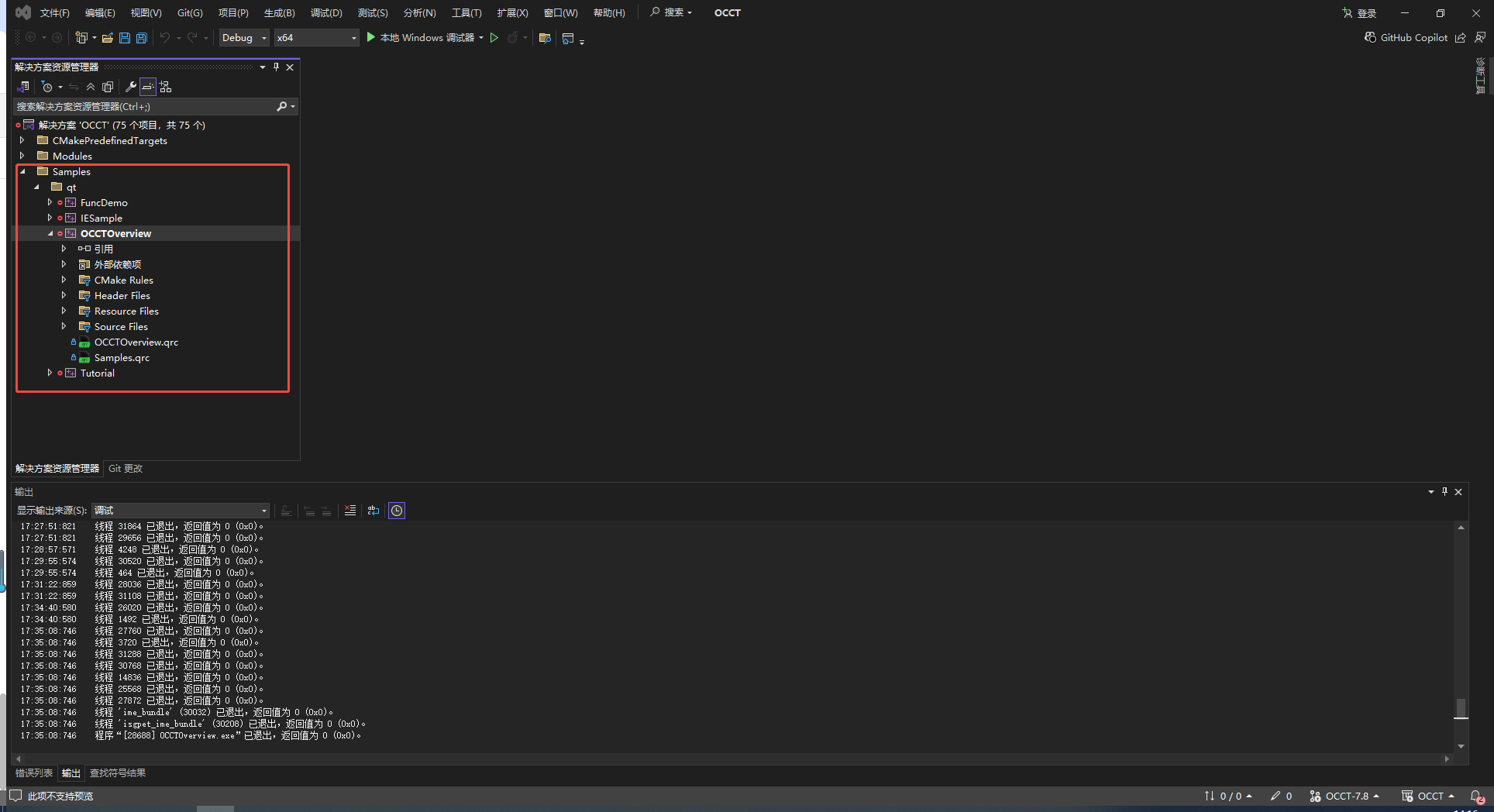
Task: Click the OCCT-7.8 branch button
Action: click(1344, 796)
